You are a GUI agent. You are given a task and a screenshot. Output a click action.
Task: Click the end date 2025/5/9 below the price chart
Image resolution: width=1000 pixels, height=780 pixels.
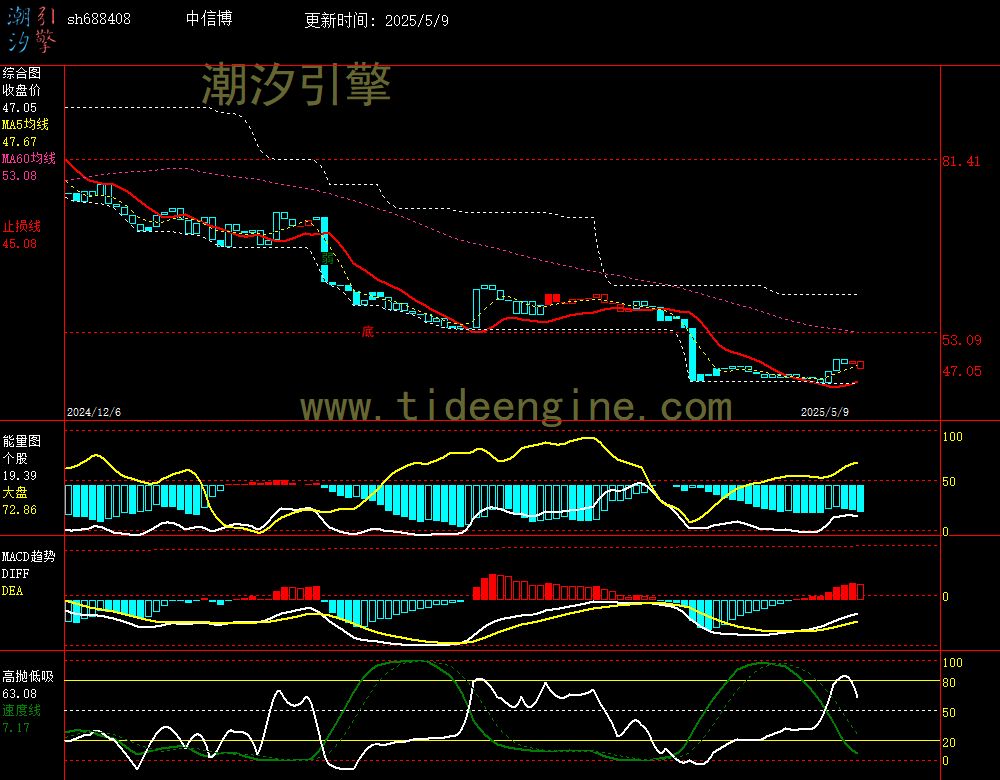[825, 412]
